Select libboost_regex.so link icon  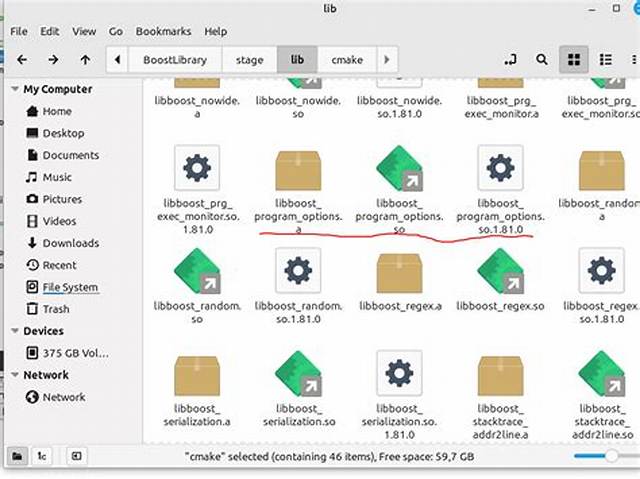tap(501, 271)
